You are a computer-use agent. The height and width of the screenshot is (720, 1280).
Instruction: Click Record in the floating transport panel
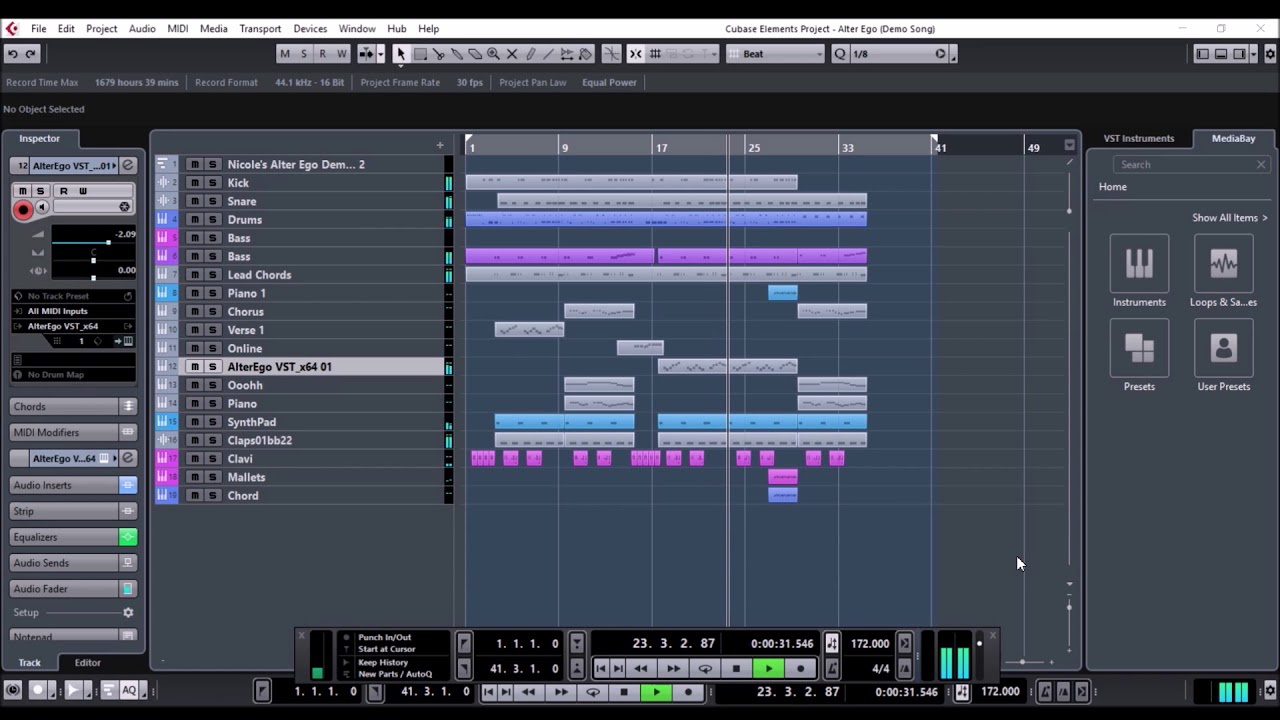click(x=800, y=669)
